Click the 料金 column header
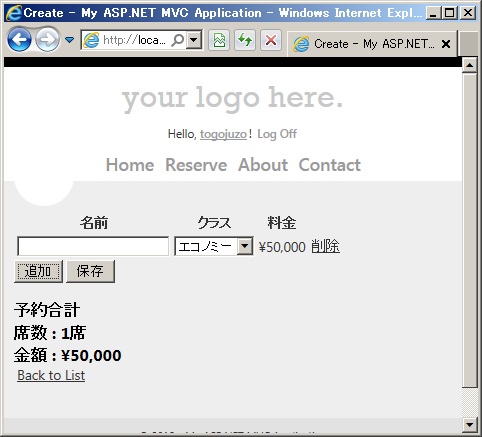Screen dimensions: 482x437 click(282, 223)
